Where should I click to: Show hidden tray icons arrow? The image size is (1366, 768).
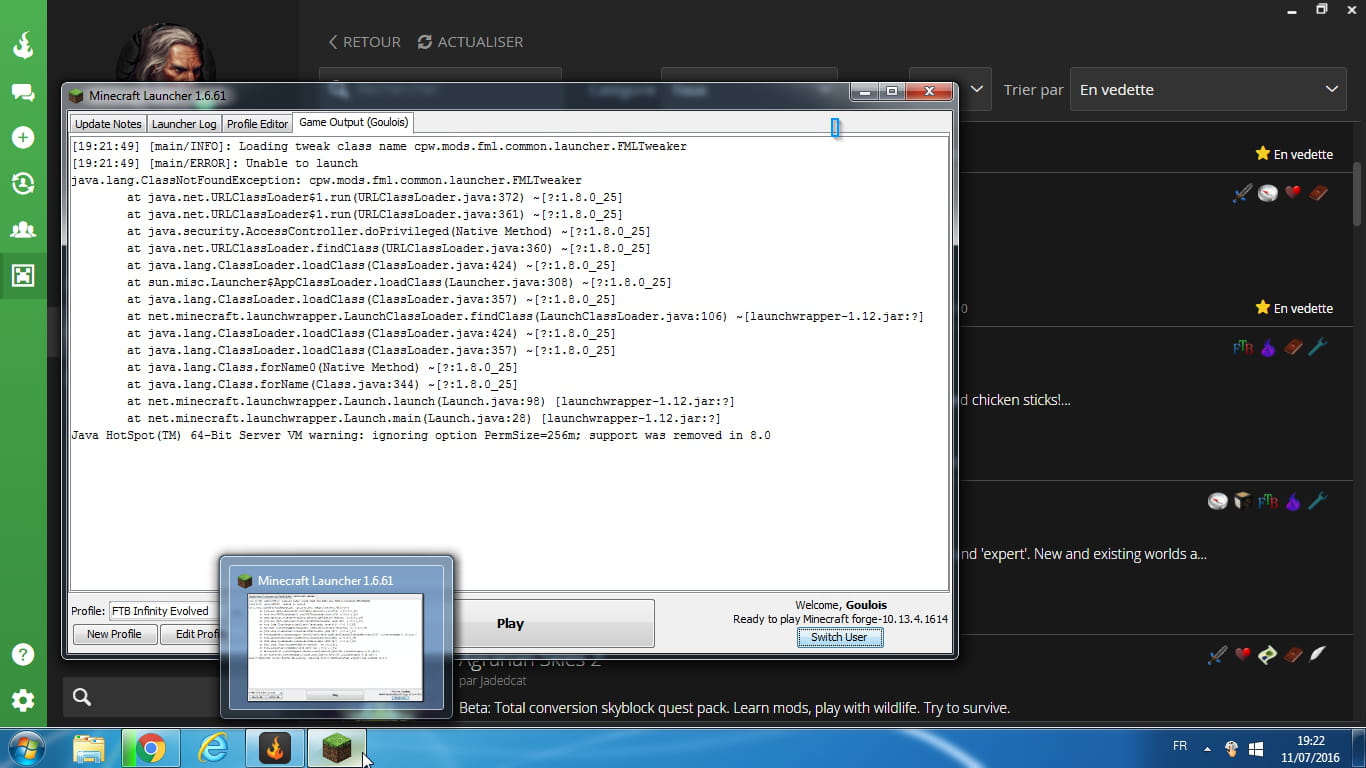click(x=1207, y=748)
